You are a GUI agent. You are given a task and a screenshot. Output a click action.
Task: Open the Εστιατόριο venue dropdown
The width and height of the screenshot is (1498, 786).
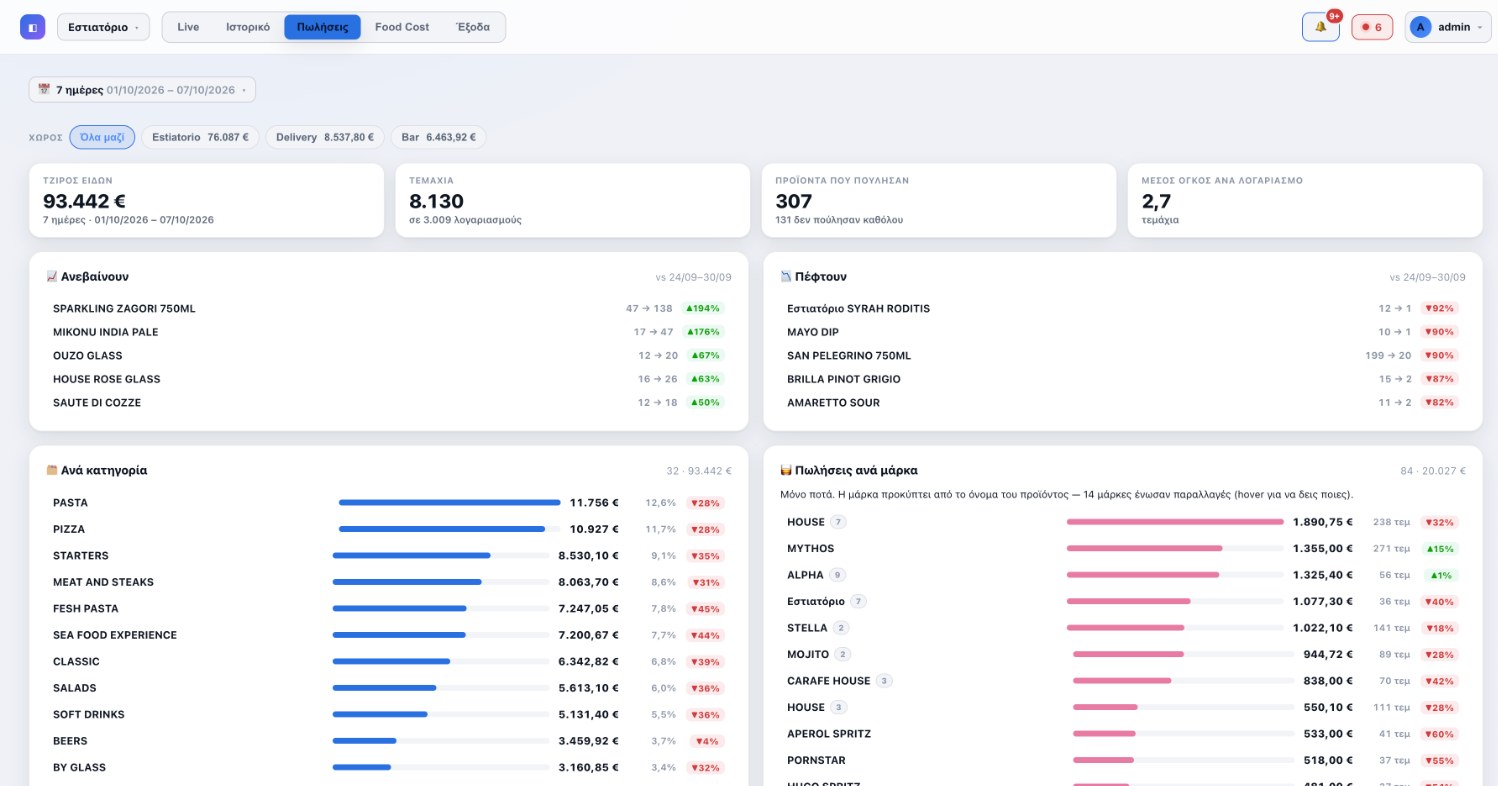(103, 27)
